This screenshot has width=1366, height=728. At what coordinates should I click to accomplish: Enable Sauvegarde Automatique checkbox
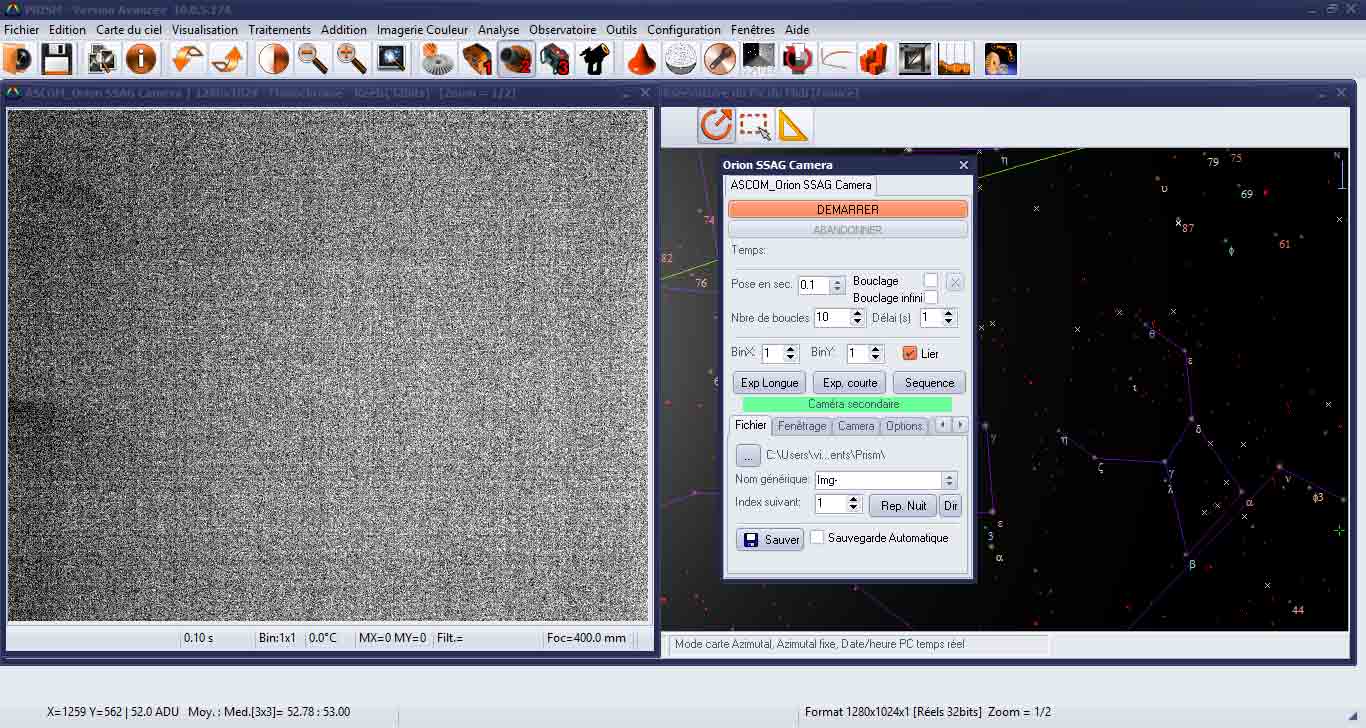point(817,538)
